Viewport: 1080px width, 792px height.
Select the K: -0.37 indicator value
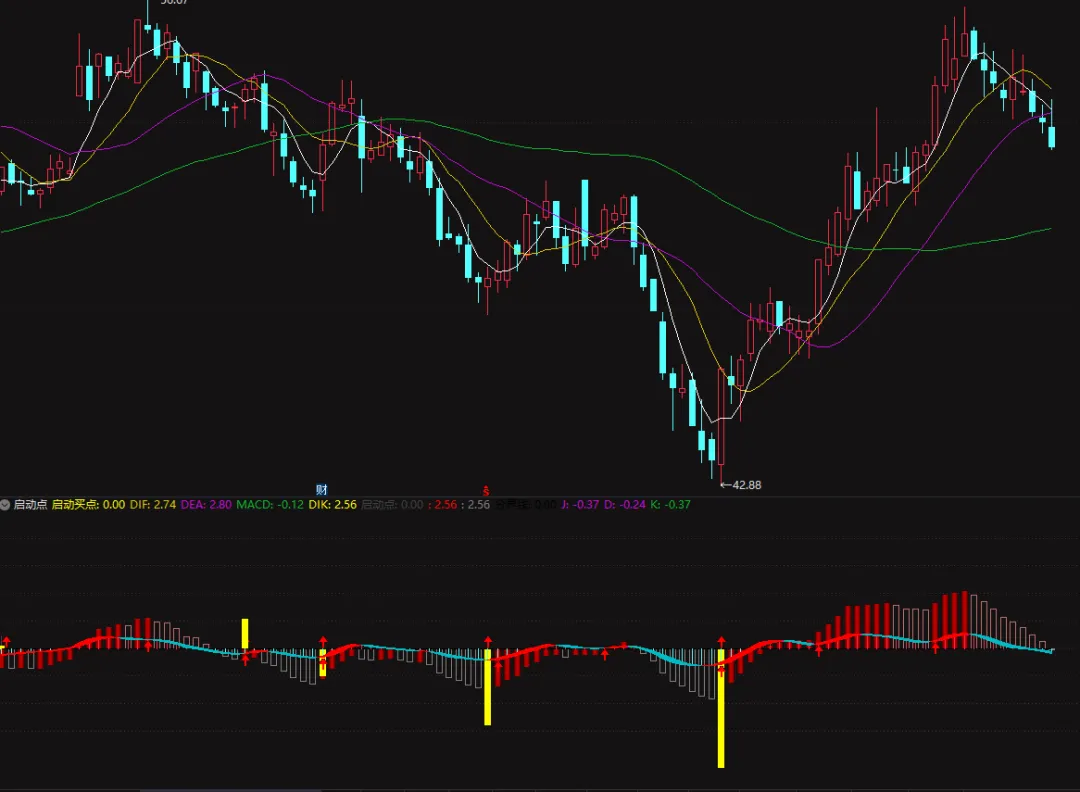click(670, 505)
